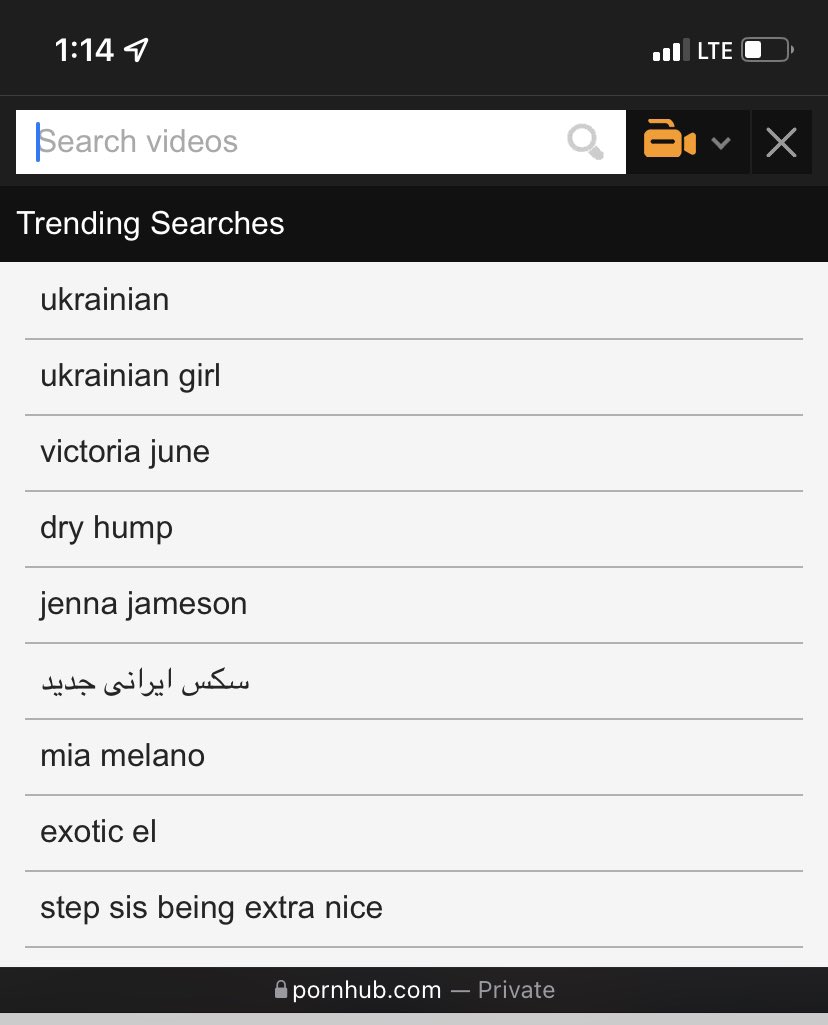Select the "jenna jameson" trending search
This screenshot has height=1025, width=828.
[143, 604]
